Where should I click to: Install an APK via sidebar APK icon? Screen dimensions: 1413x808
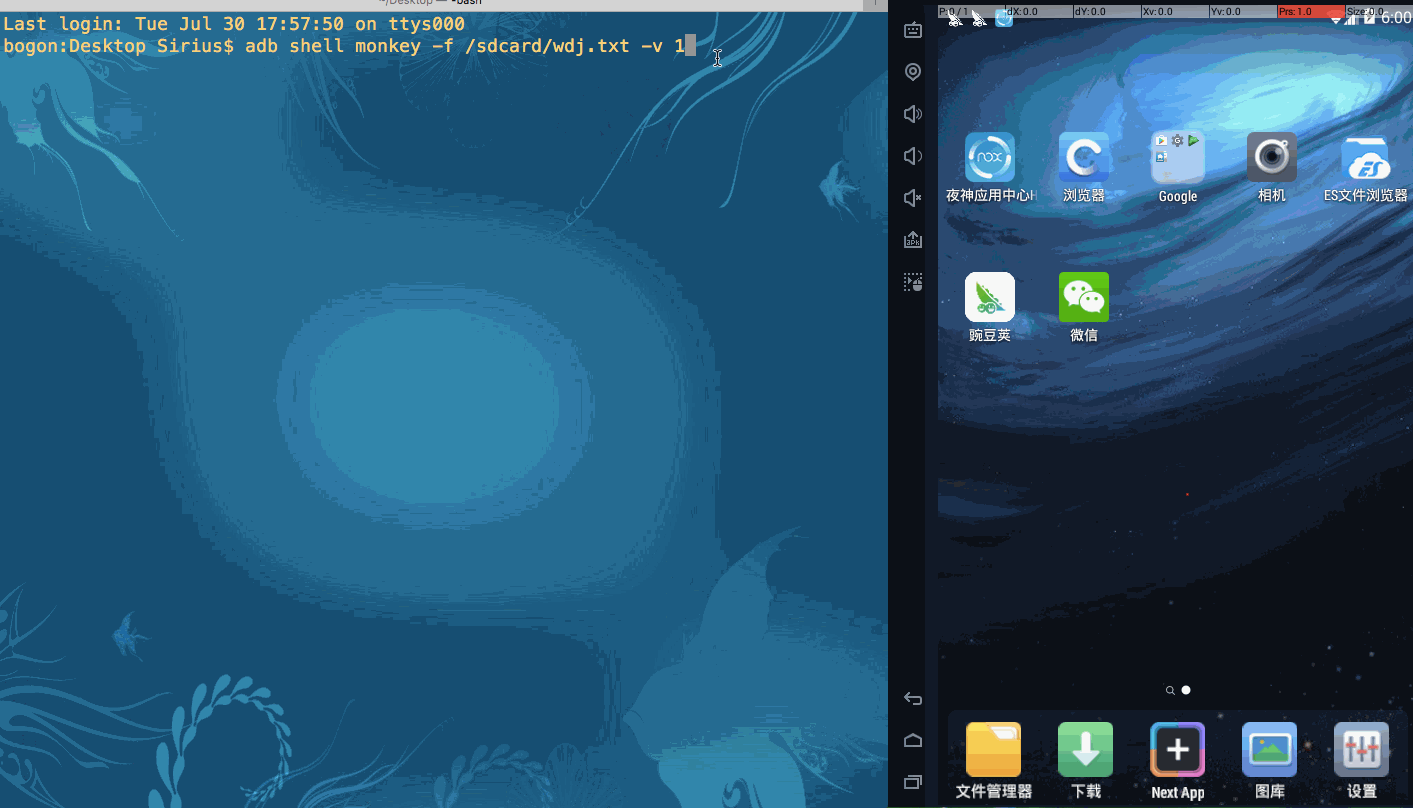pos(913,240)
